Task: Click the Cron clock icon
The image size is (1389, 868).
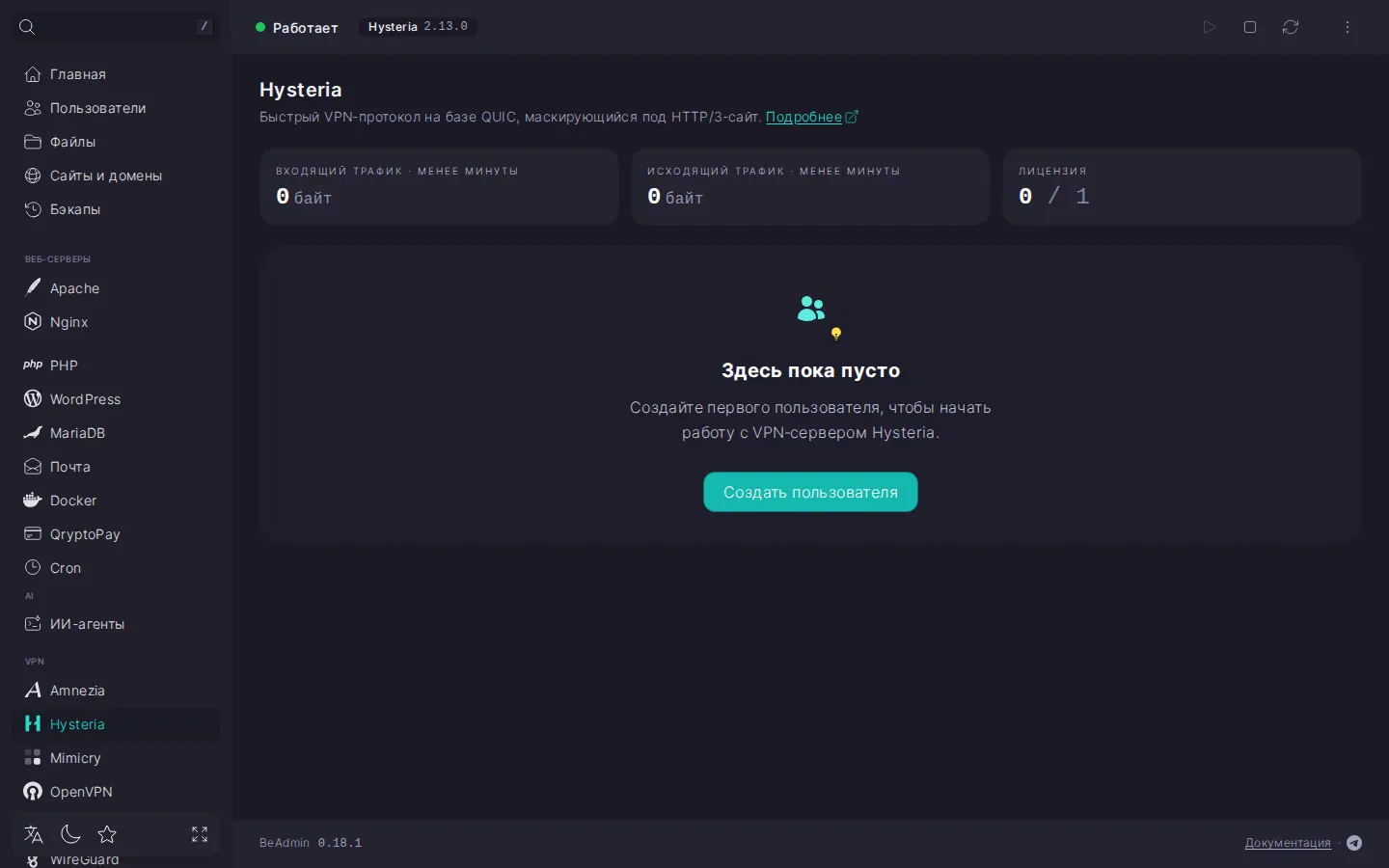Action: 33,567
